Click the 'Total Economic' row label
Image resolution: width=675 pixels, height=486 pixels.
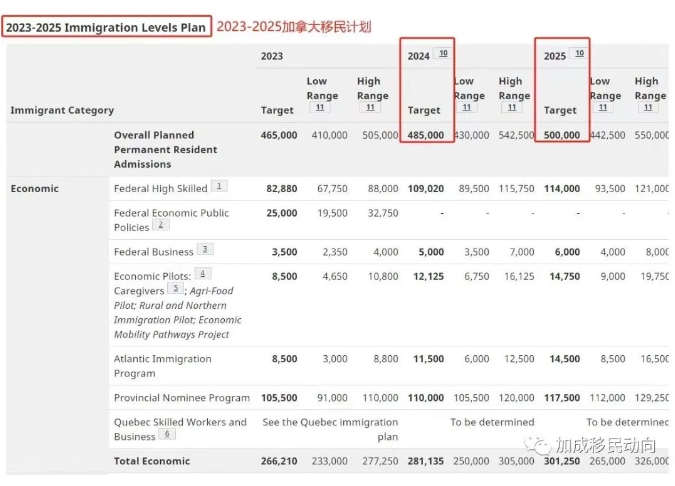[152, 461]
